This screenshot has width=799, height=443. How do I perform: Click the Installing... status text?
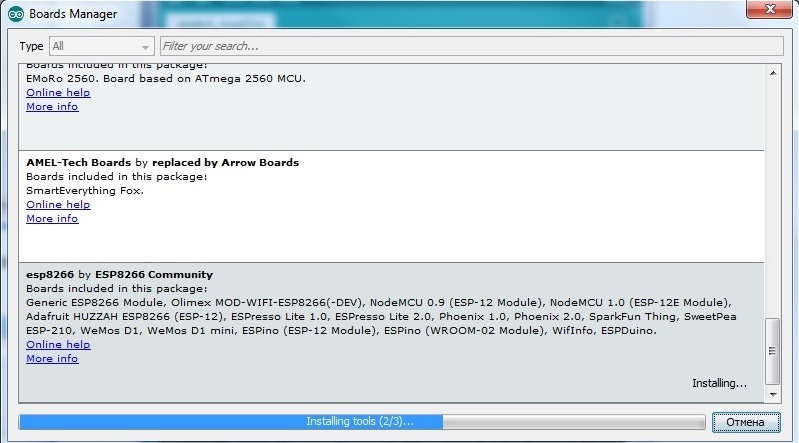pyautogui.click(x=719, y=383)
